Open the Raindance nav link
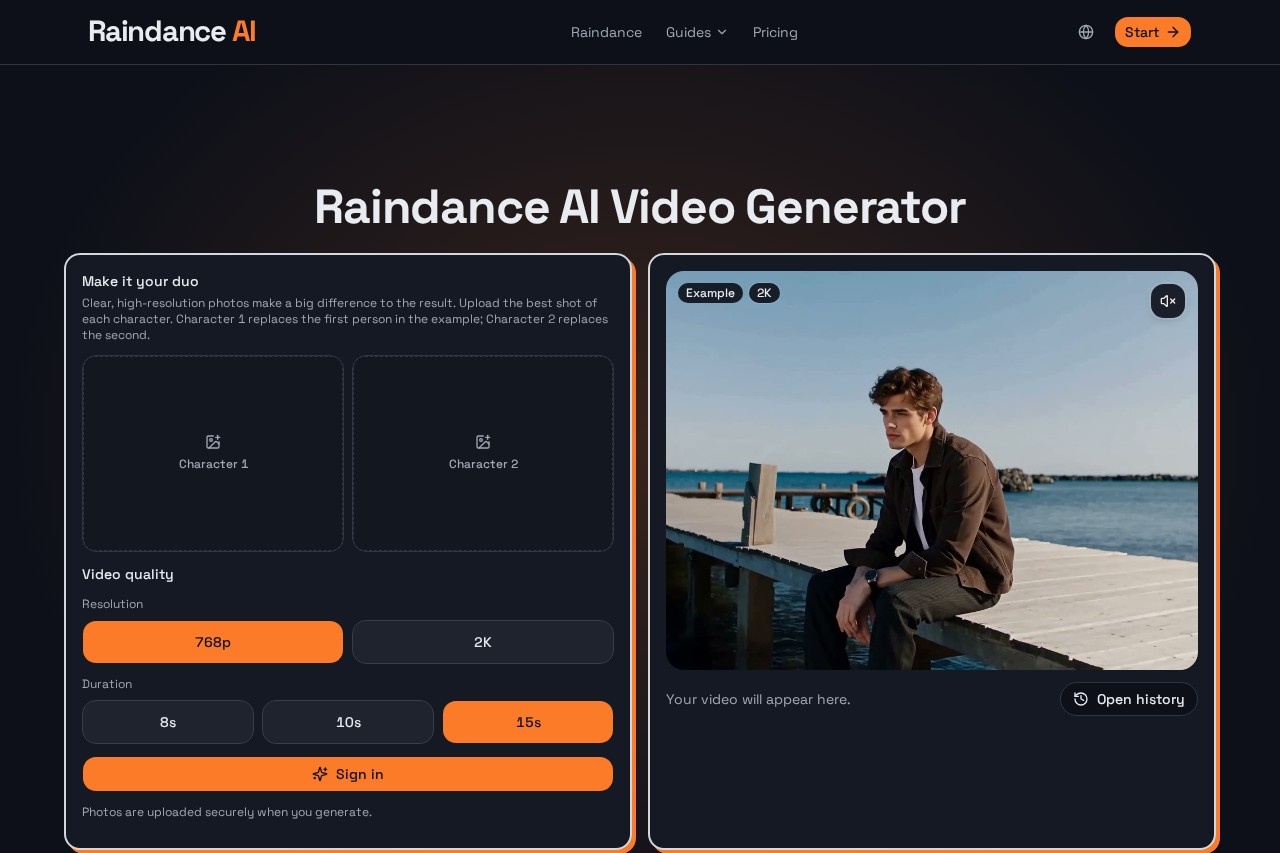 click(x=606, y=32)
